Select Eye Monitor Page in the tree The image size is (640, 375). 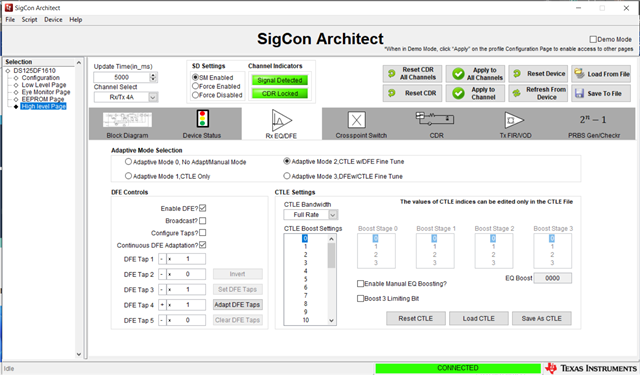pyautogui.click(x=46, y=92)
